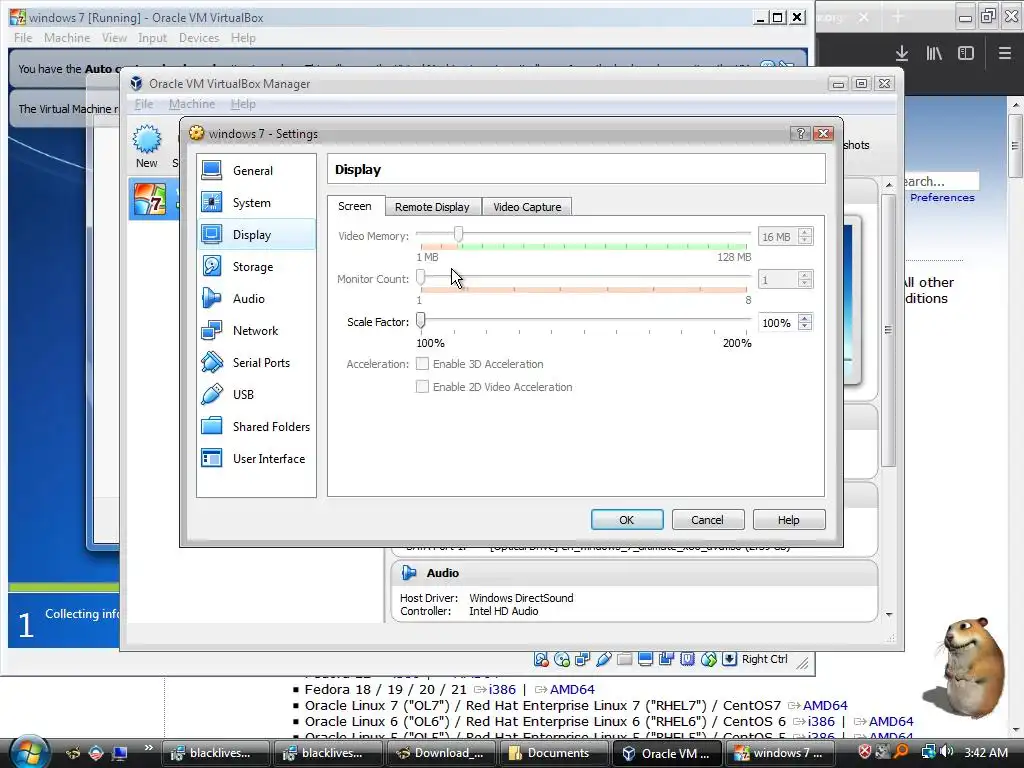The height and width of the screenshot is (768, 1024).
Task: Click Manager details pane scroll-down arrow
Action: click(x=889, y=615)
